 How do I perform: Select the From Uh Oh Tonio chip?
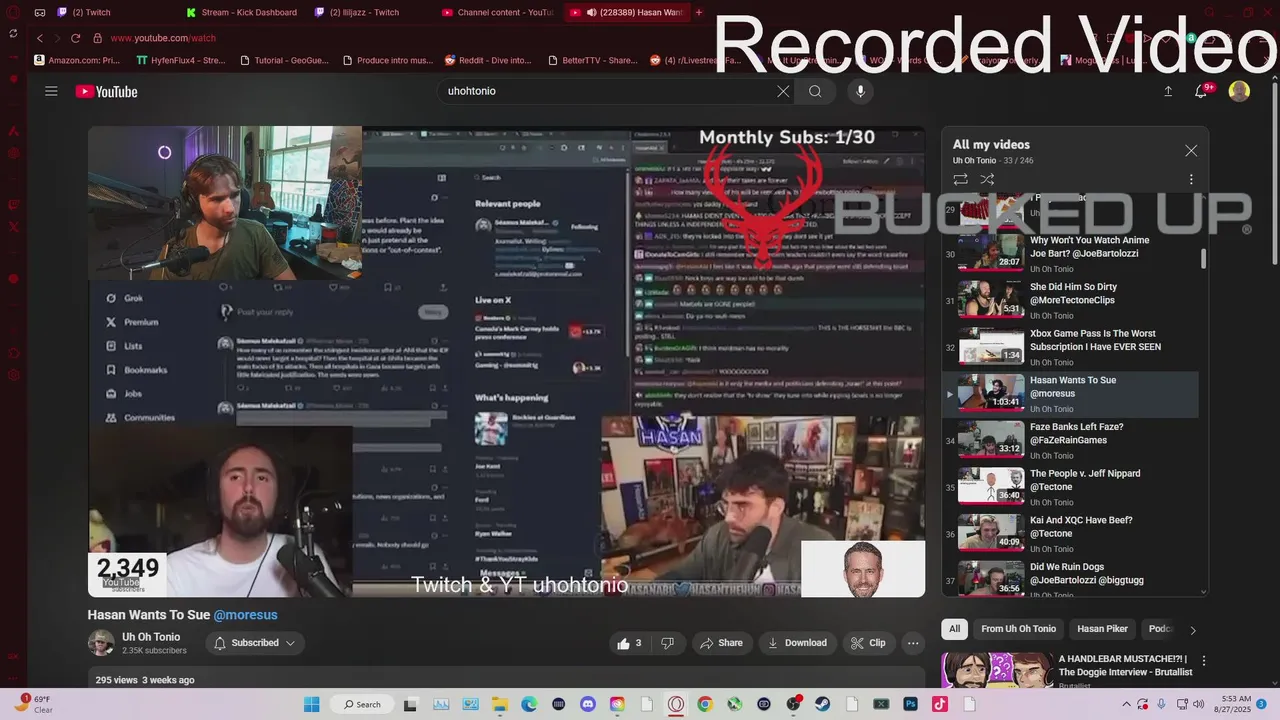point(1018,629)
